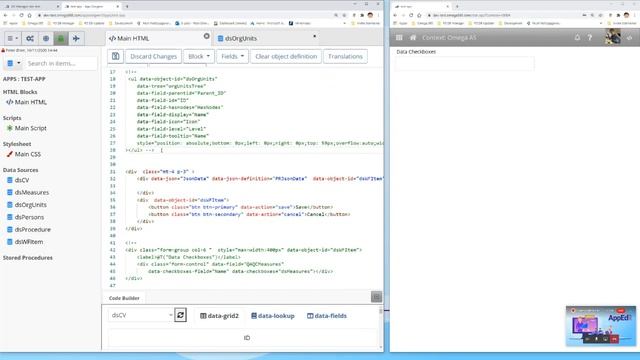Click the help question mark icon
Image resolution: width=640 pixels, height=360 pixels.
590,38
